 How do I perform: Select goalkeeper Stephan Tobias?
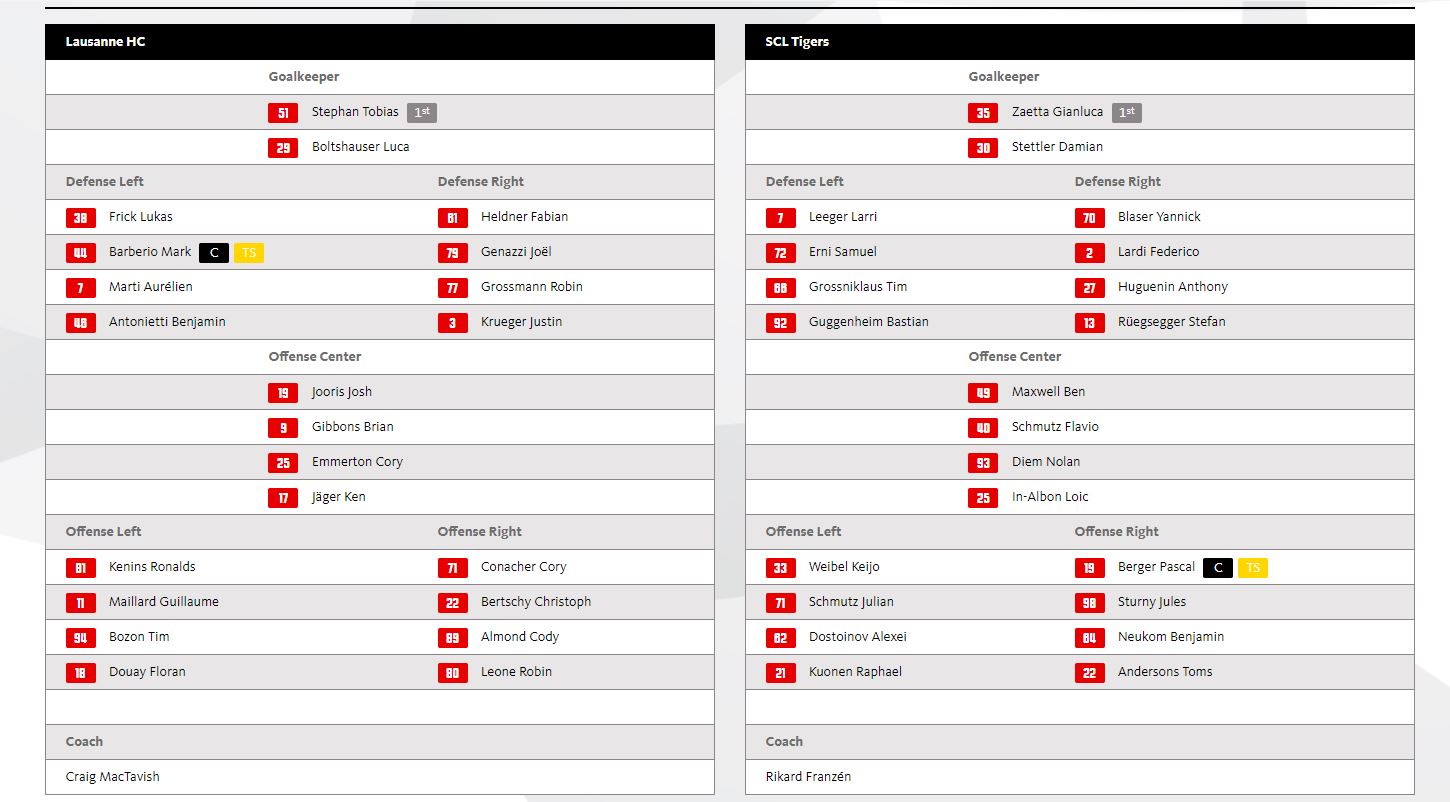(355, 112)
